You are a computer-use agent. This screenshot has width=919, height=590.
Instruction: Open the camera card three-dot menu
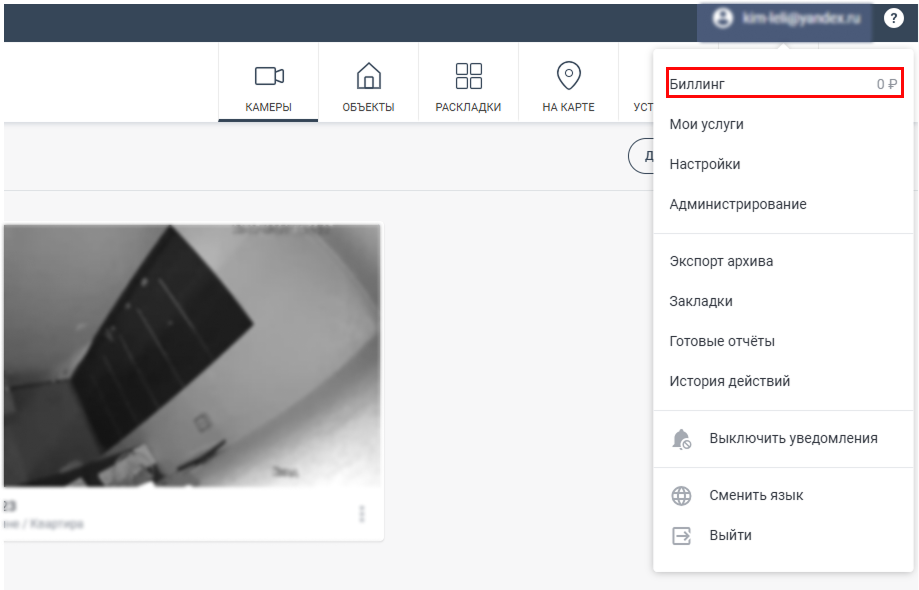tap(362, 514)
